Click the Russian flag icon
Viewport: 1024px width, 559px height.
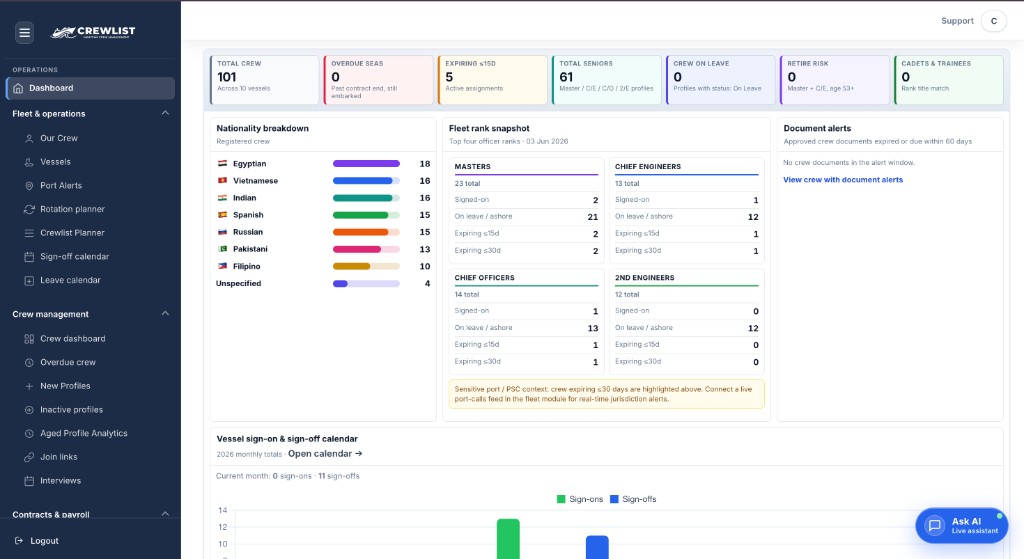pos(222,232)
